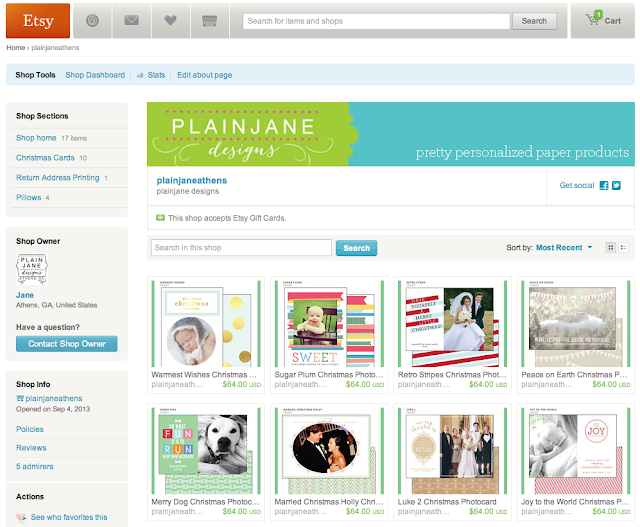Click the Etsy logo

click(x=38, y=20)
